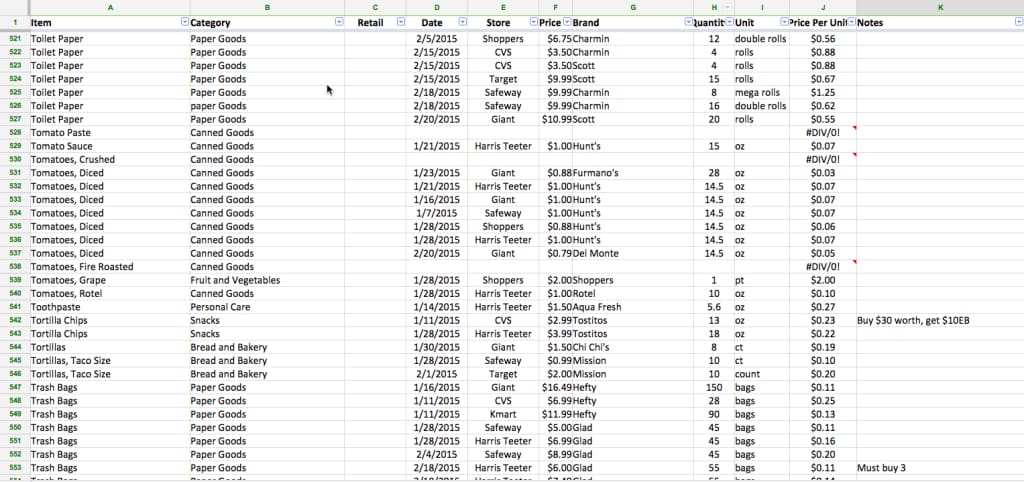1024x482 pixels.
Task: Select the Furmano's brand cell
Action: point(633,173)
